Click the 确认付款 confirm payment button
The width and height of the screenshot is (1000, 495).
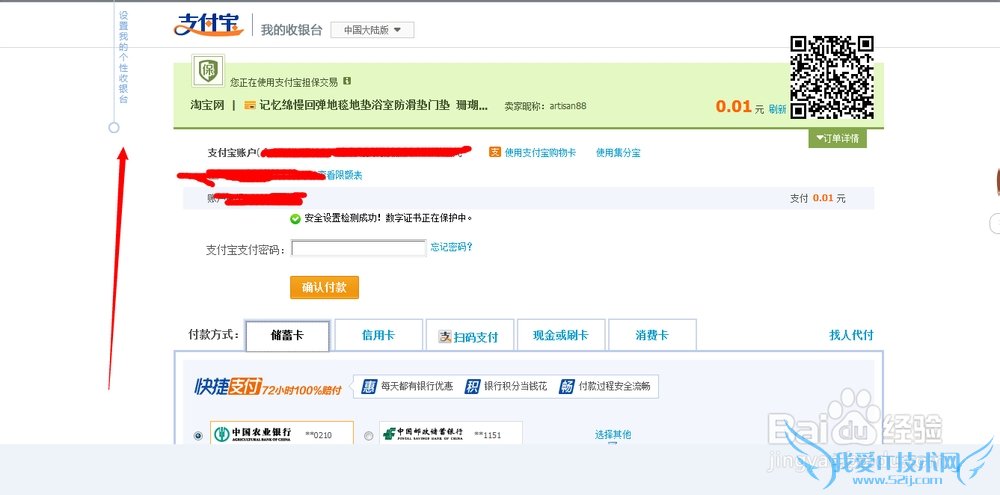click(325, 288)
